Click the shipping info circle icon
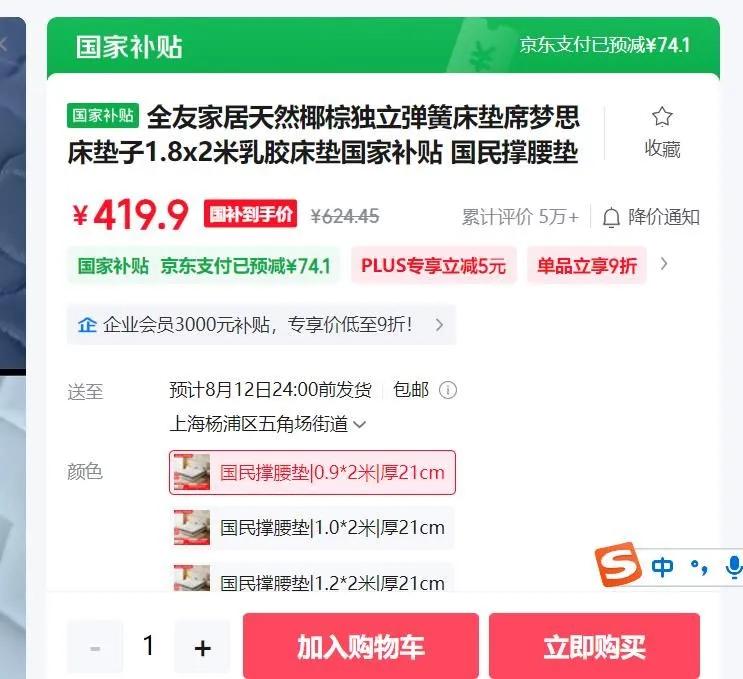743x679 pixels. tap(448, 390)
